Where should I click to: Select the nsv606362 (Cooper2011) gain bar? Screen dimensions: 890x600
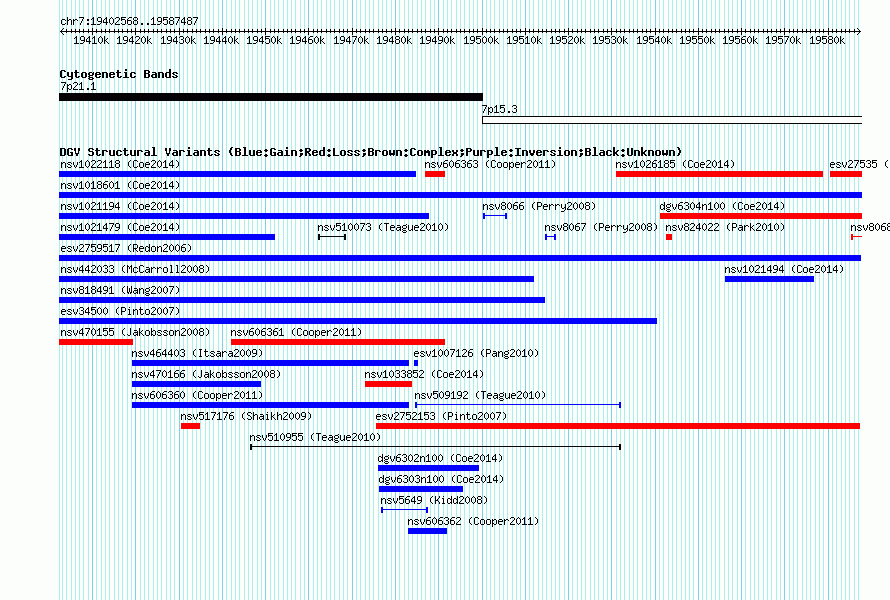point(427,531)
